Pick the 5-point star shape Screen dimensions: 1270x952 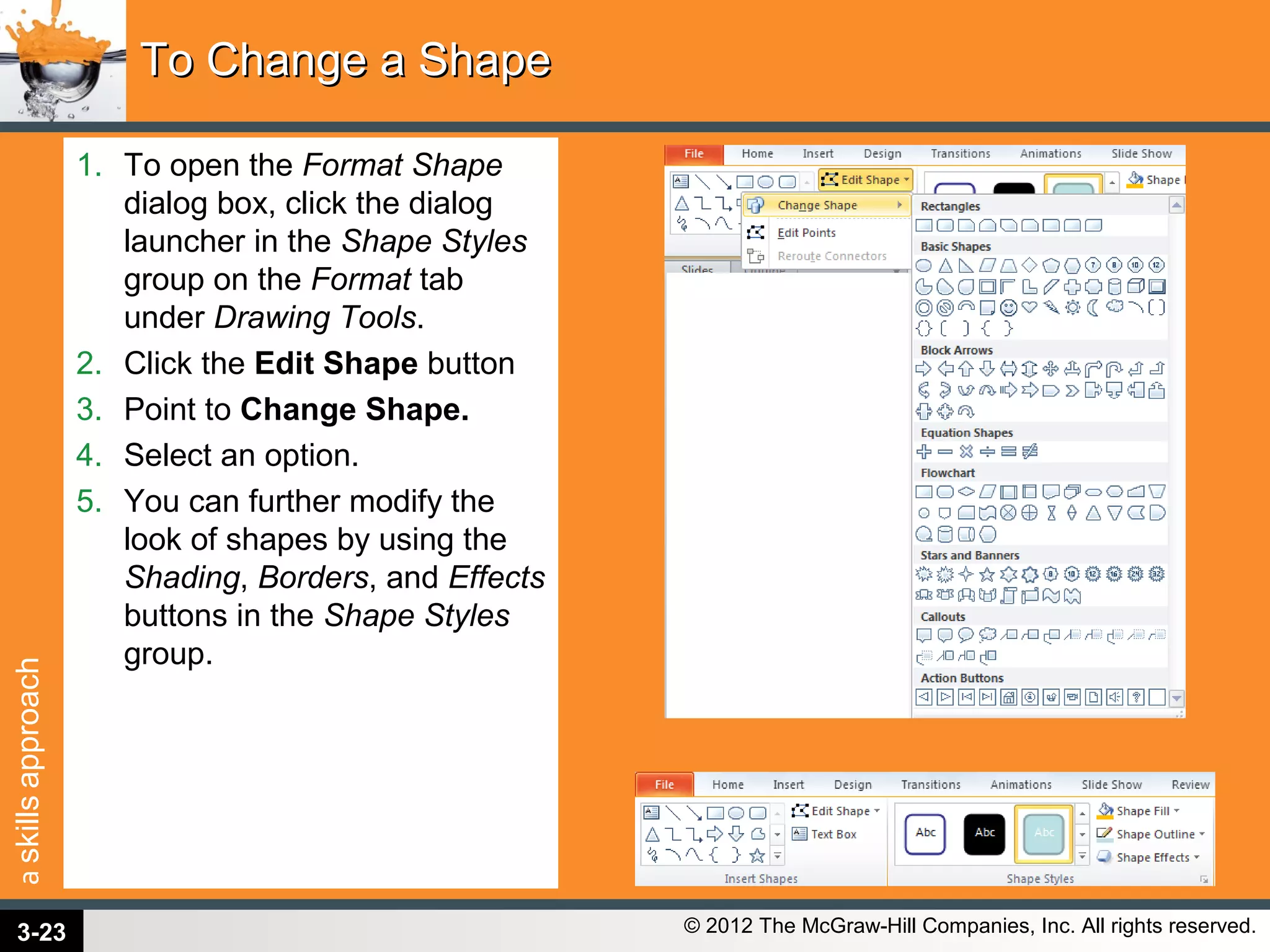pyautogui.click(x=987, y=575)
